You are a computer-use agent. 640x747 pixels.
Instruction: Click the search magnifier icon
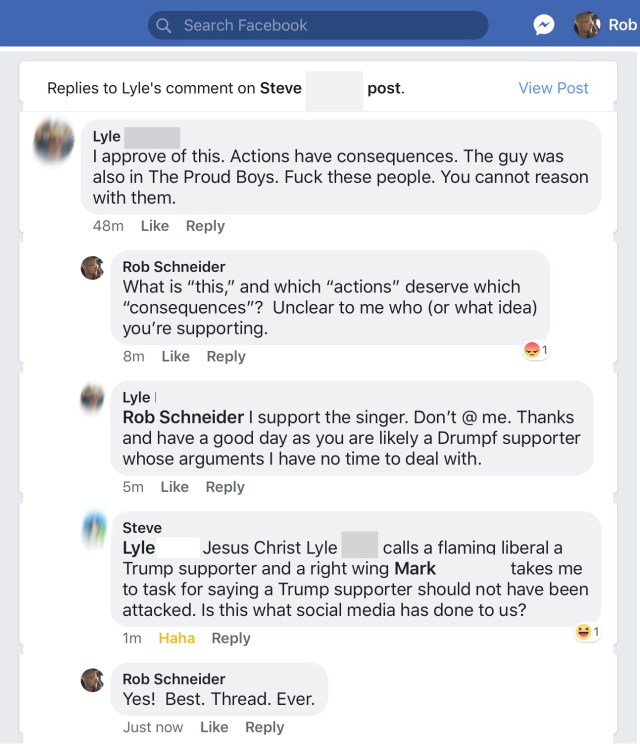click(x=164, y=25)
